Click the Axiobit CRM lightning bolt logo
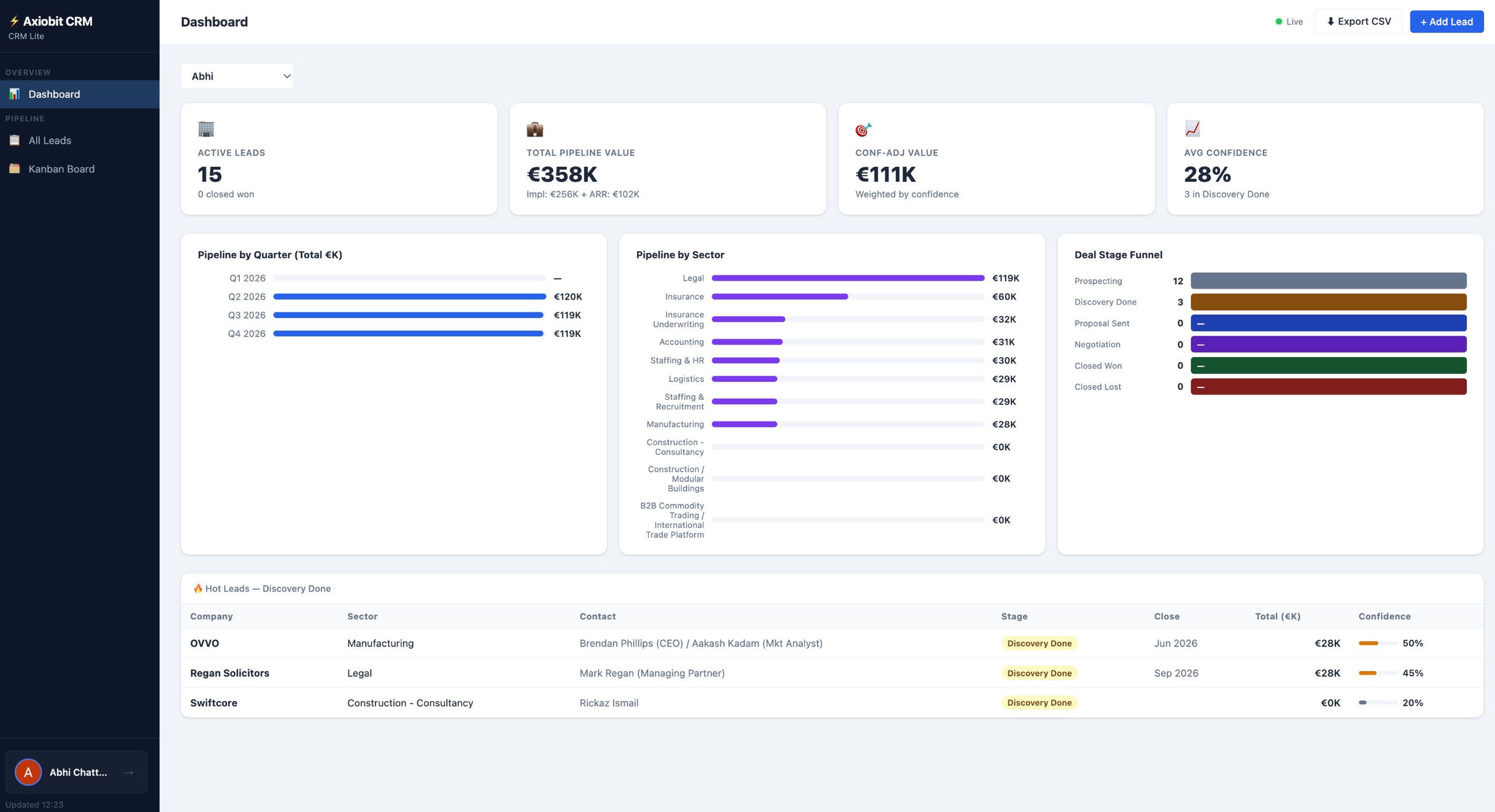Screen dimensions: 1495x812 (x=14, y=21)
